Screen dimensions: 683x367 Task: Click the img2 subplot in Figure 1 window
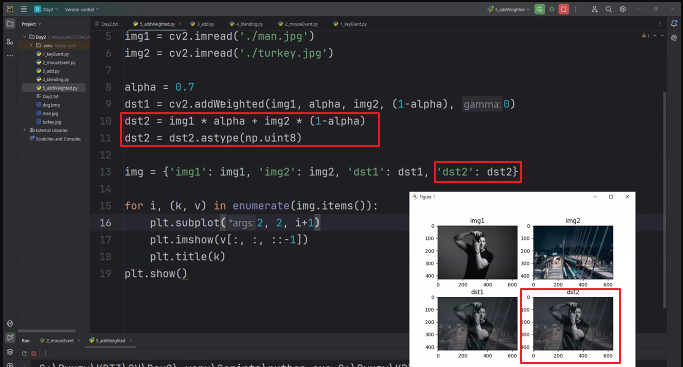tap(573, 252)
